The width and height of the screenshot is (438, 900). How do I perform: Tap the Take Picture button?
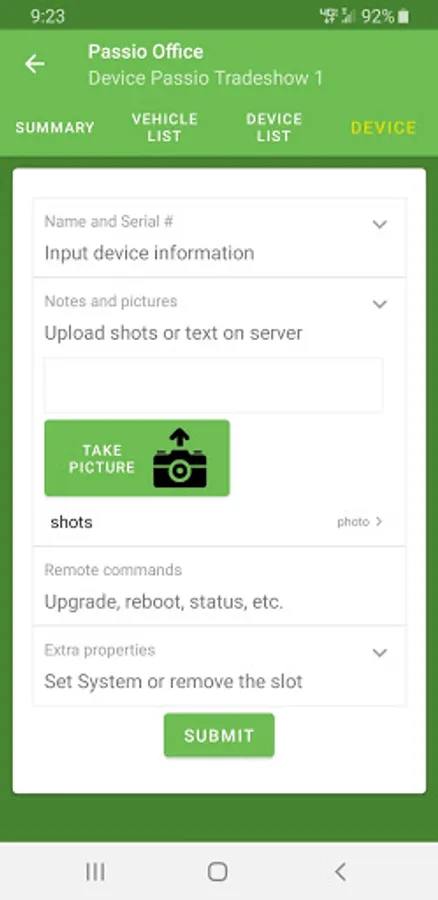[x=137, y=458]
